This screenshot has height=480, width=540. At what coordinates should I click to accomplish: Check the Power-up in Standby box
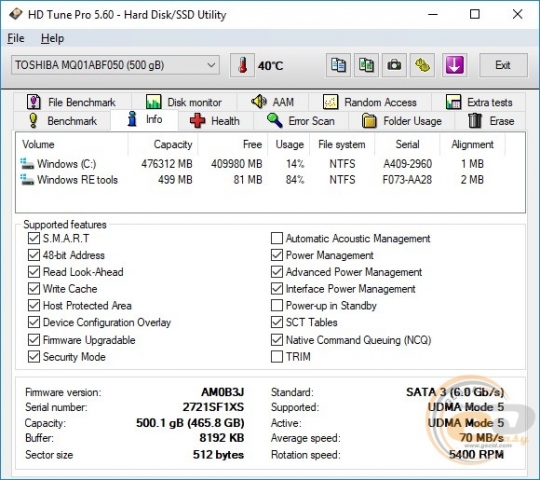tap(277, 305)
